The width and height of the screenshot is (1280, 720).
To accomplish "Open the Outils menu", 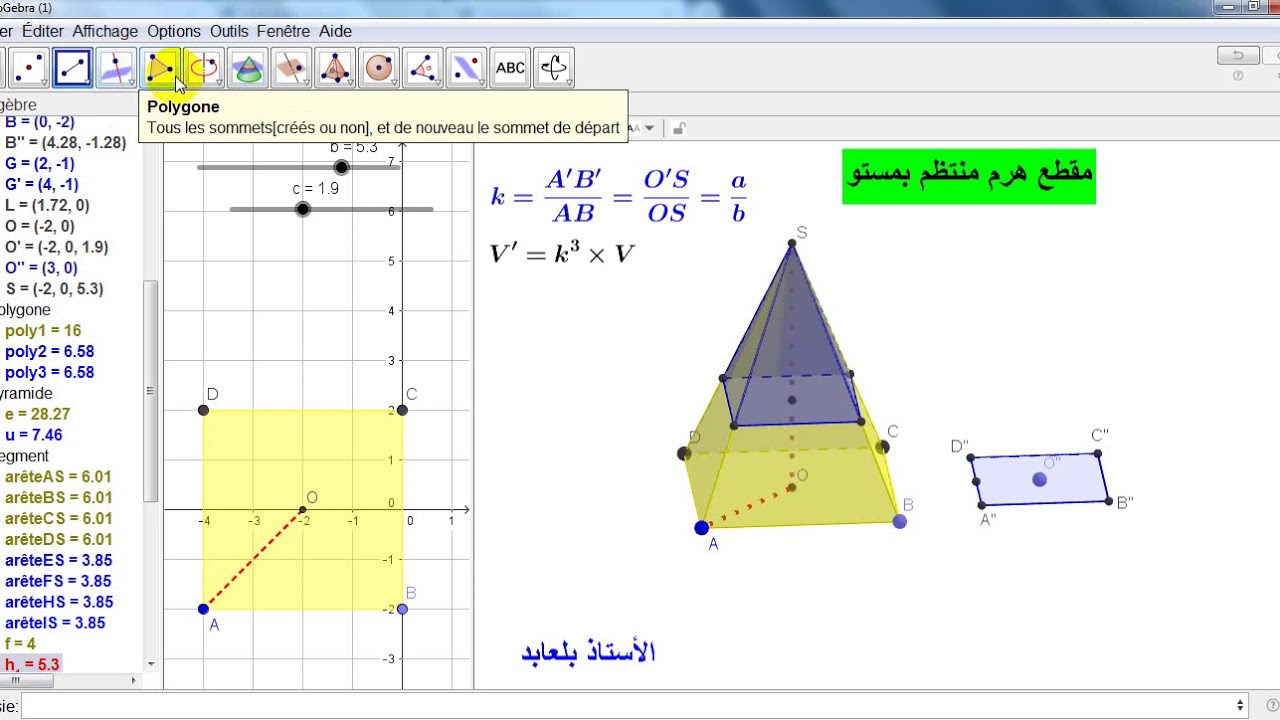I will (x=229, y=31).
